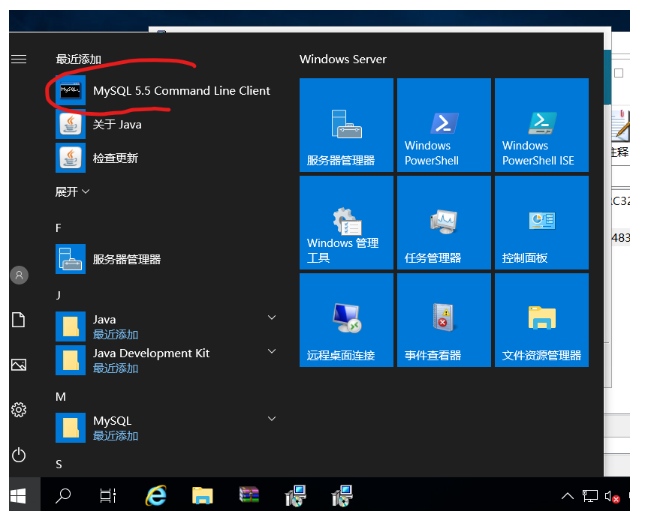Click the 'M' letter group header
Viewport: 649px width, 527px height.
[60, 397]
